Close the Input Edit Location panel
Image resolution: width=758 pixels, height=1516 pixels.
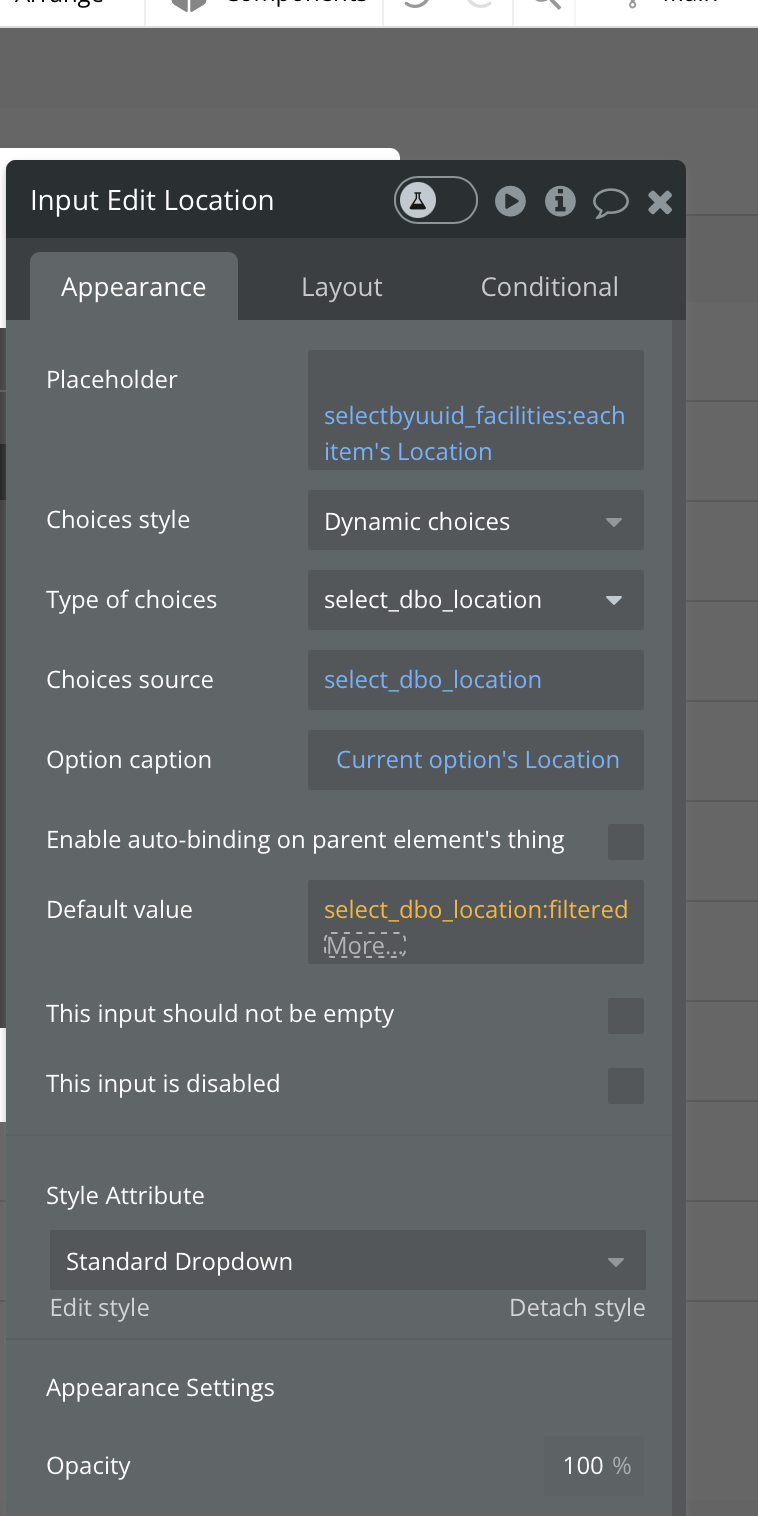point(660,203)
